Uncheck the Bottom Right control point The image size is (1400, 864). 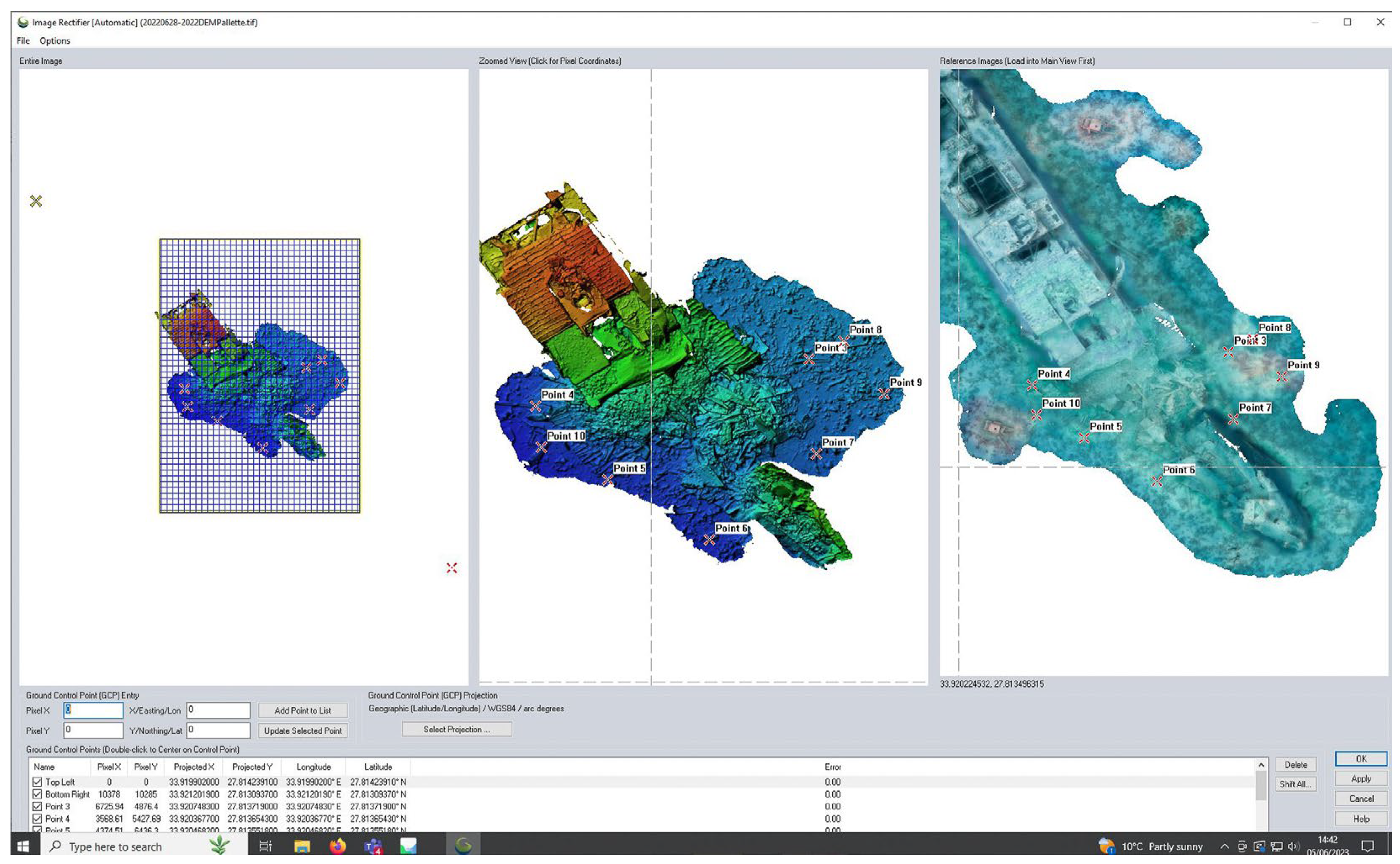point(37,794)
